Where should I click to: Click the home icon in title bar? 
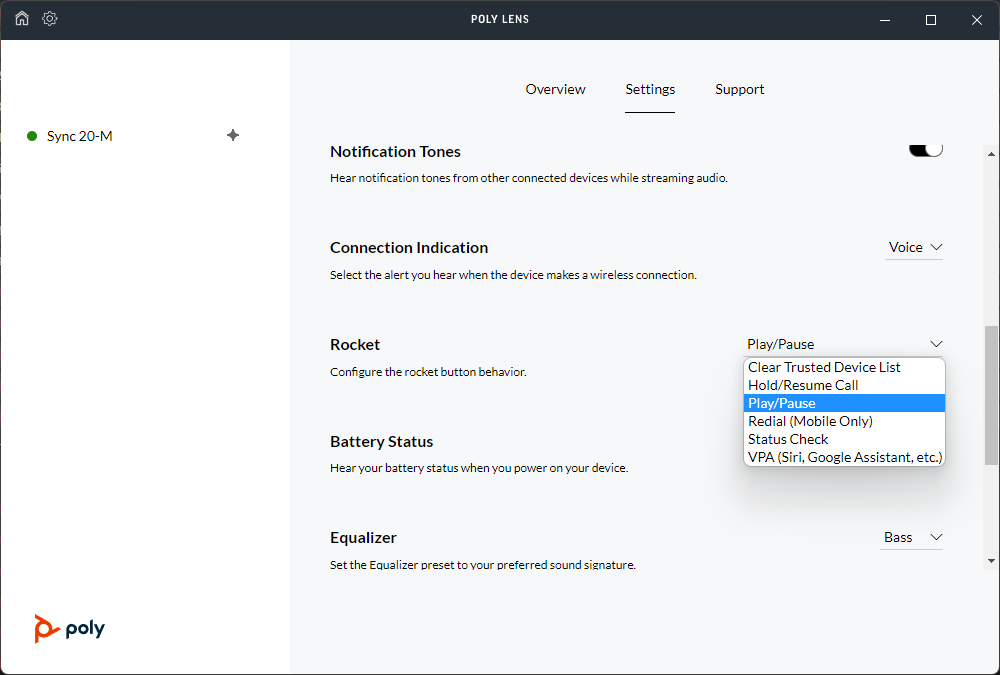(22, 19)
